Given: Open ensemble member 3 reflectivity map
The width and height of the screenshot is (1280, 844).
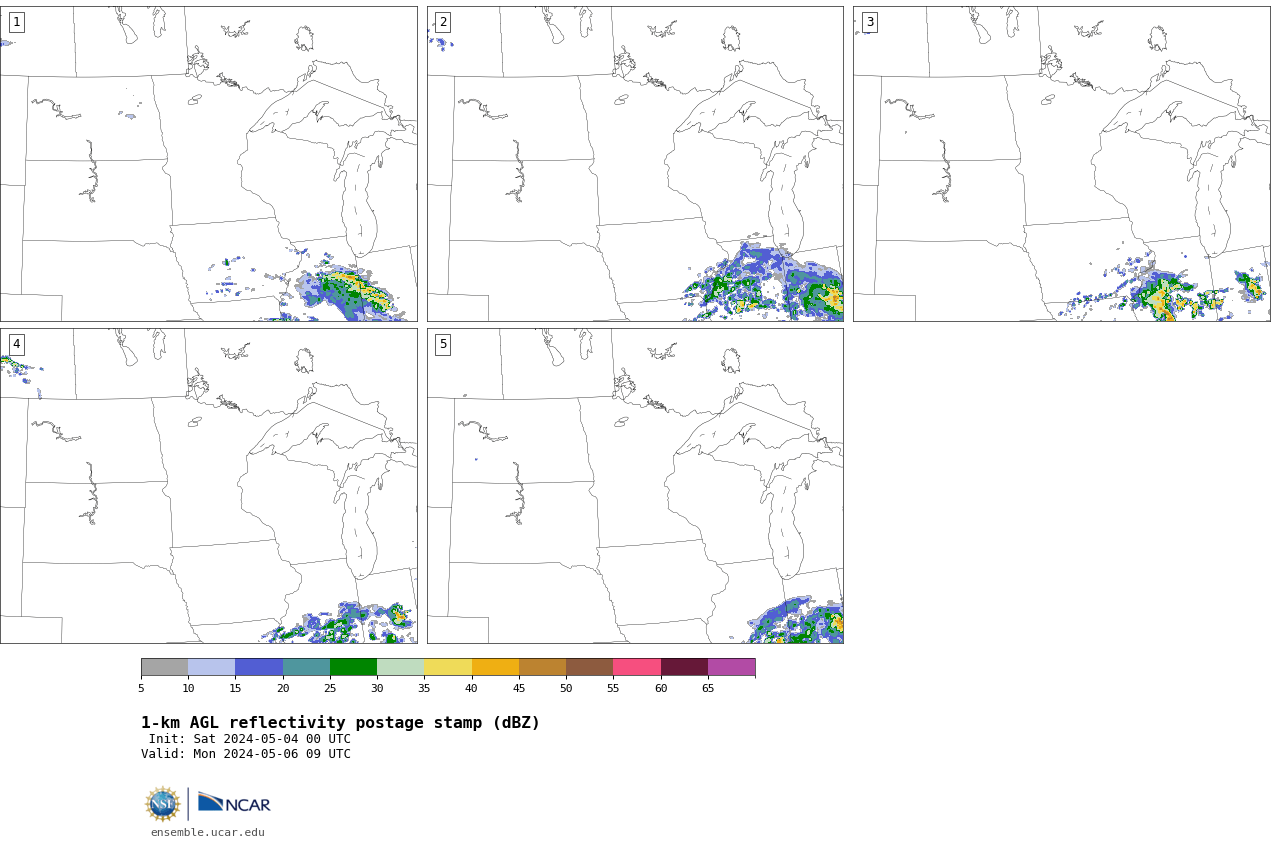Looking at the screenshot, I should coord(1061,164).
